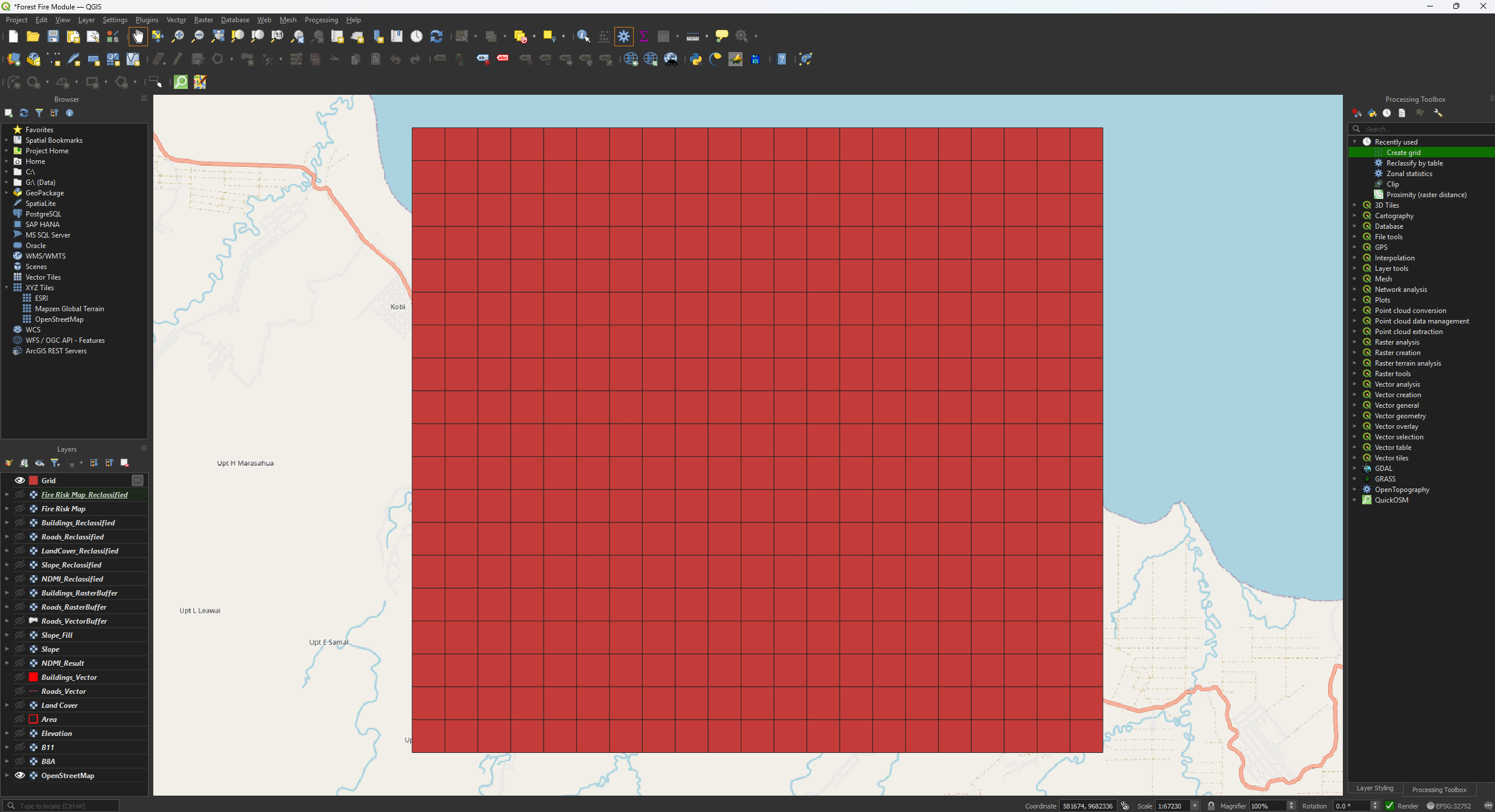Viewport: 1495px width, 812px height.
Task: Collapse the XYZ Tiles browser node
Action: point(6,288)
